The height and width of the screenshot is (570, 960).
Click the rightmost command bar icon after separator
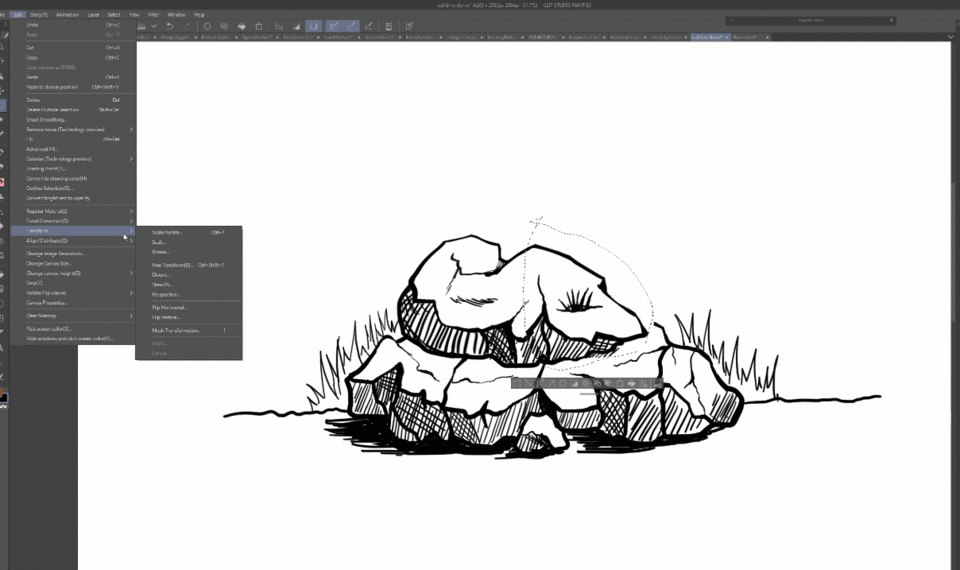click(x=409, y=26)
